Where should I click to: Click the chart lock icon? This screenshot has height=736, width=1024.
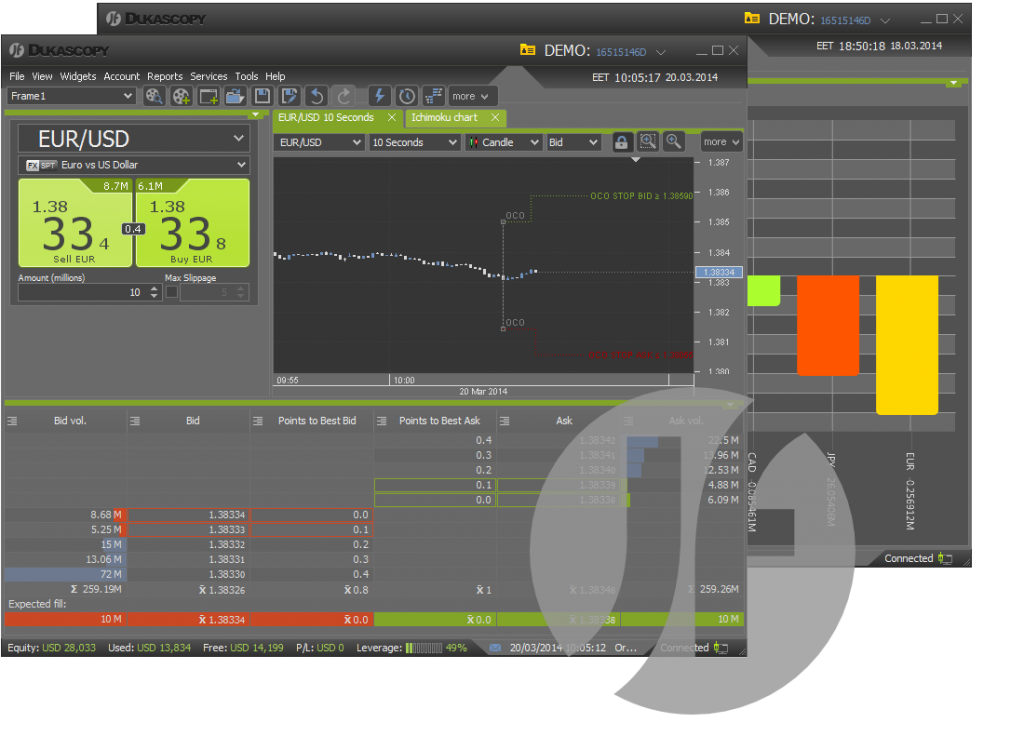pos(621,143)
